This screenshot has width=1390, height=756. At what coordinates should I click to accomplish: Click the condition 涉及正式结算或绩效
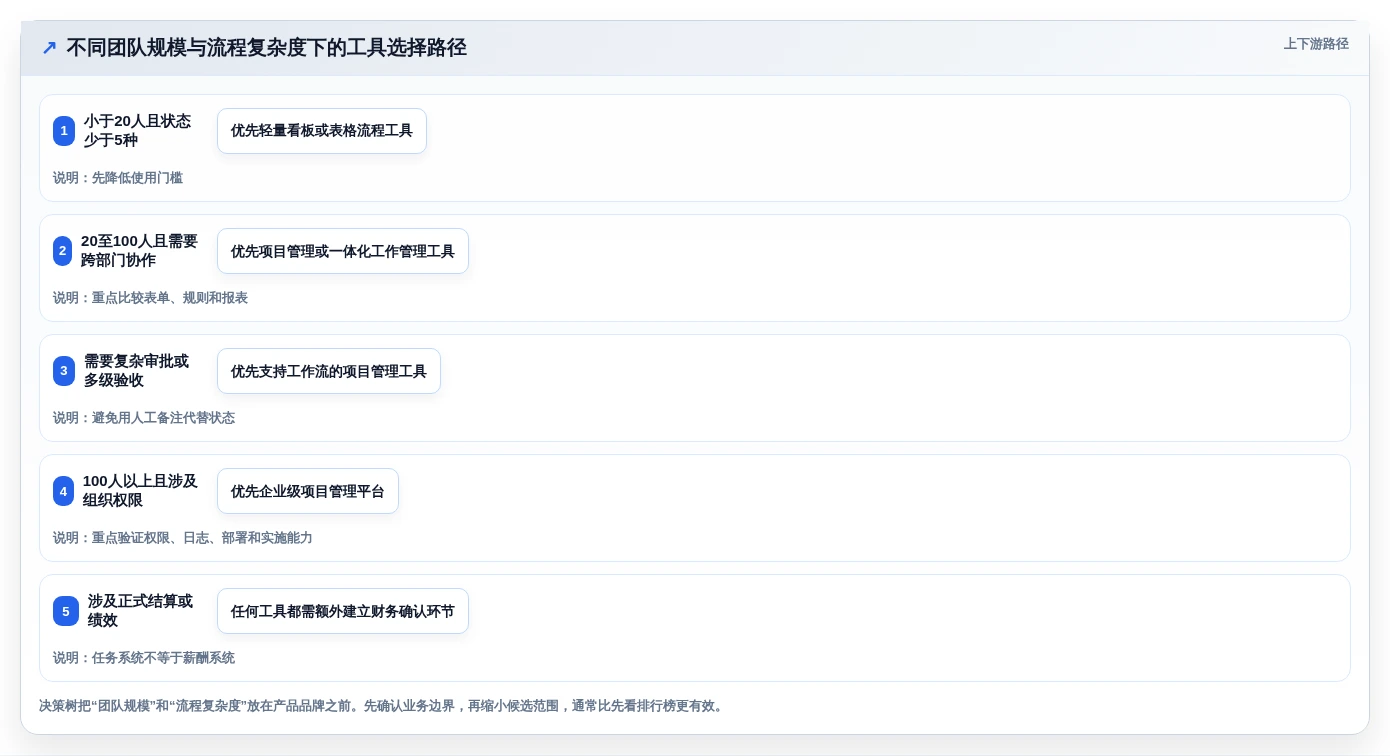140,611
